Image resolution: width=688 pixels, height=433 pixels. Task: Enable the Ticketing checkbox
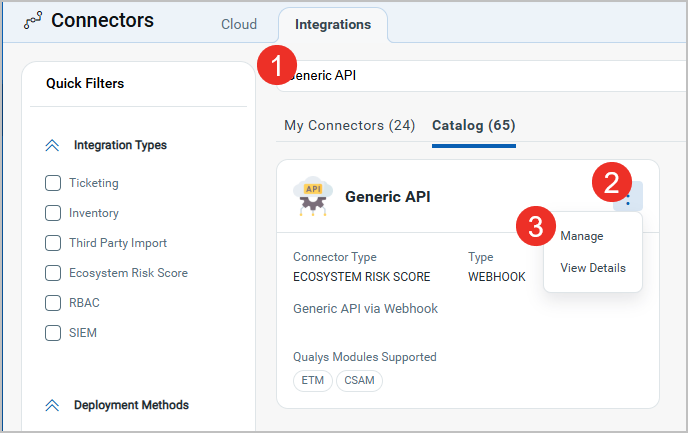click(x=54, y=183)
